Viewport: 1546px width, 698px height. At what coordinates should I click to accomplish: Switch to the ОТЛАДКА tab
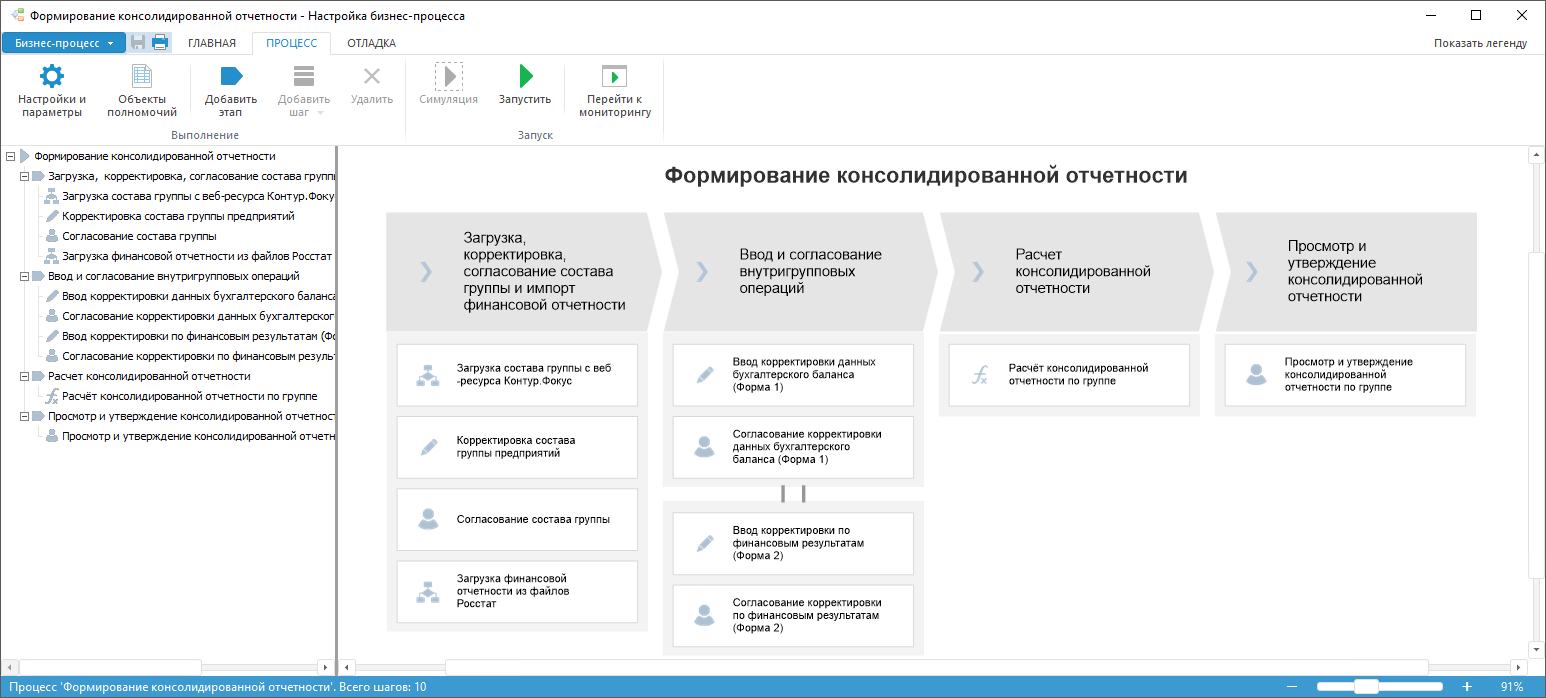(x=371, y=43)
